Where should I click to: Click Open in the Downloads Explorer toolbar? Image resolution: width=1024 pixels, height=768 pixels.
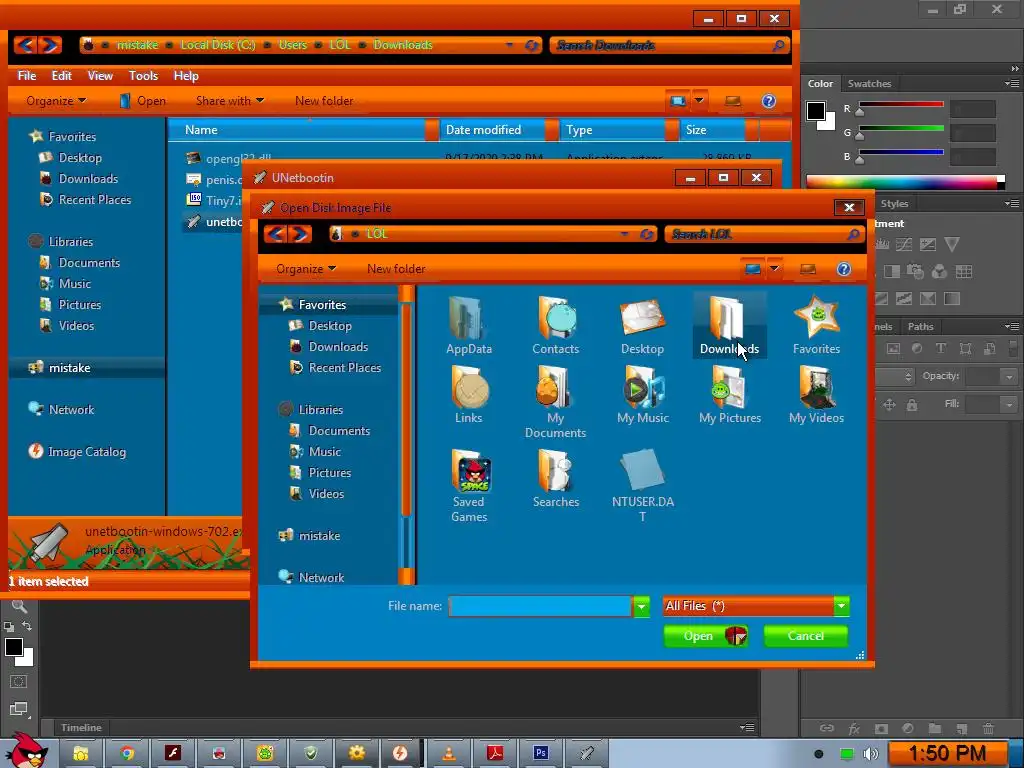[x=143, y=101]
